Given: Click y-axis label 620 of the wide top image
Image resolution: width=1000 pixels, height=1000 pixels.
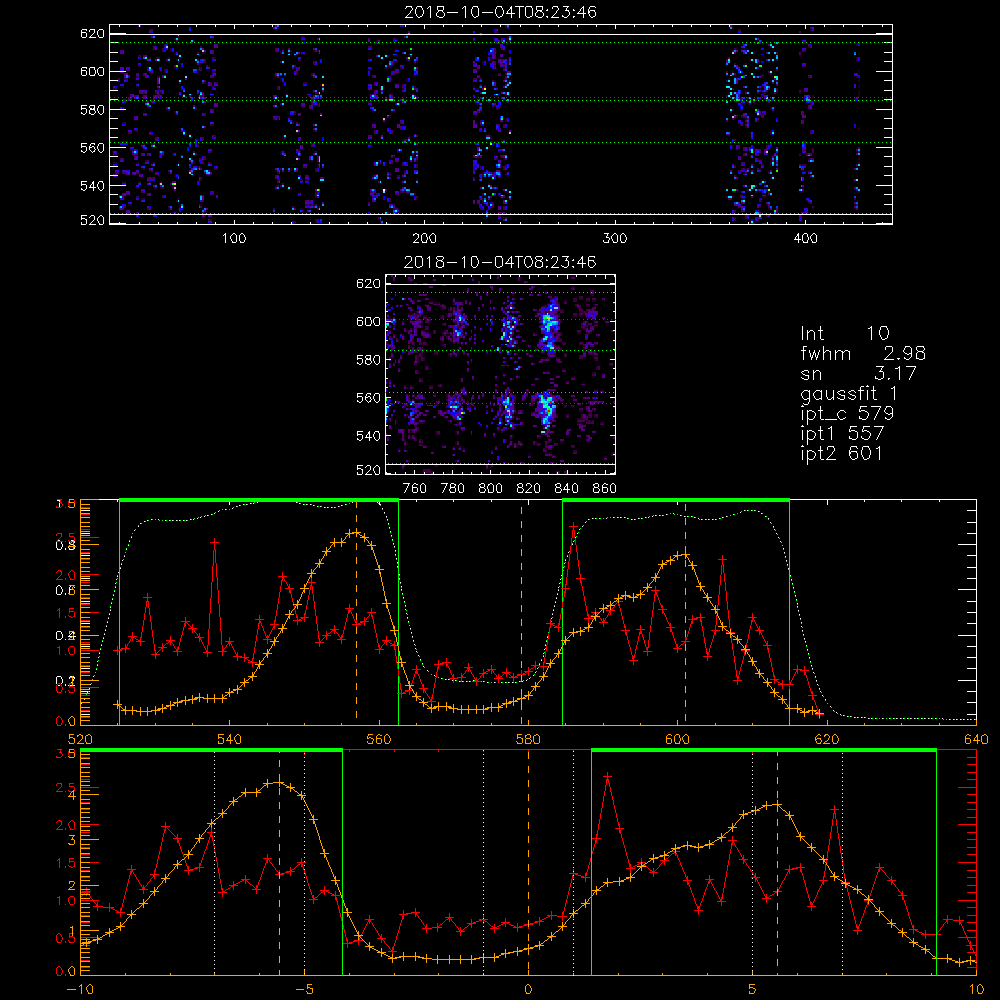Looking at the screenshot, I should [x=92, y=33].
